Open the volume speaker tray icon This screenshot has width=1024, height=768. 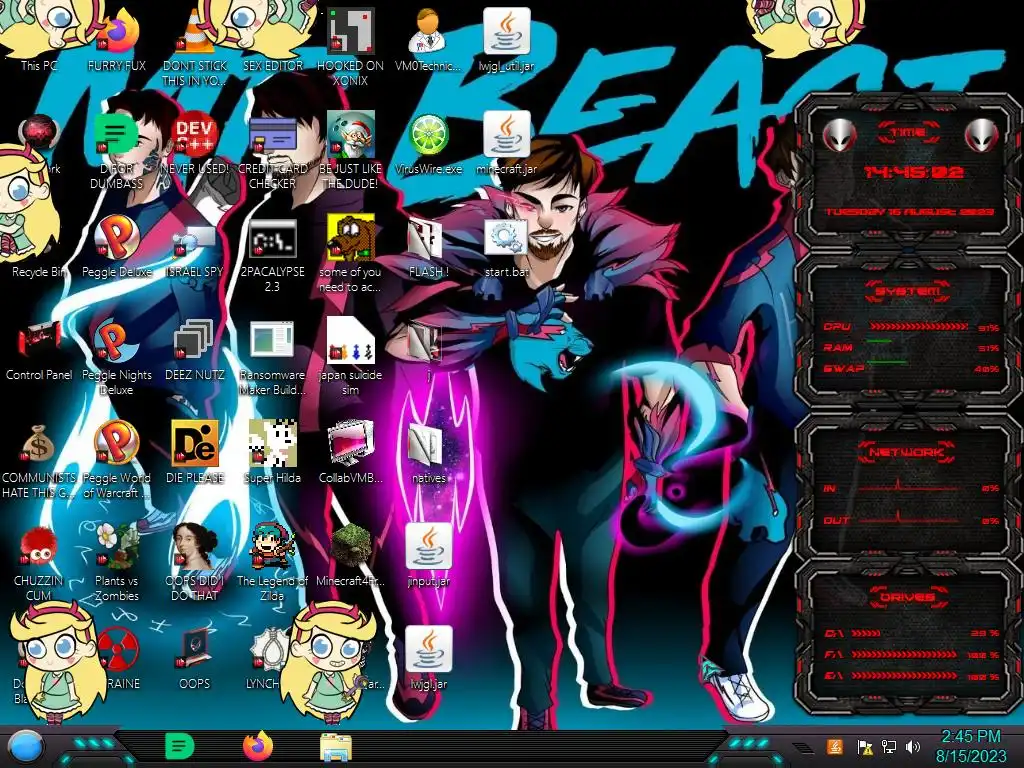pyautogui.click(x=913, y=746)
